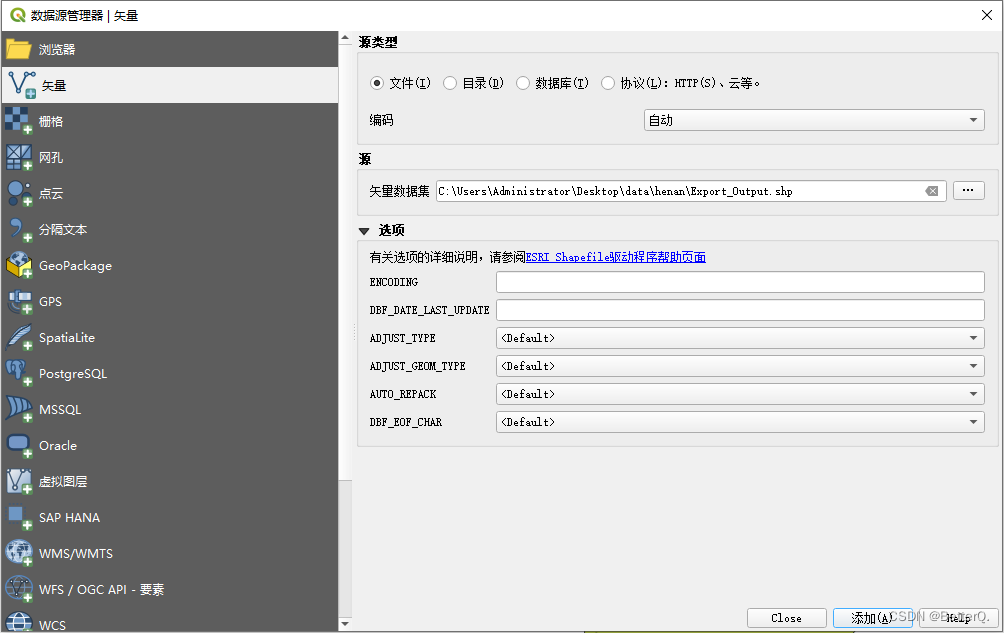Screen dimensions: 1004x633
Task: Select the 文件(F) file radio button
Action: [377, 83]
